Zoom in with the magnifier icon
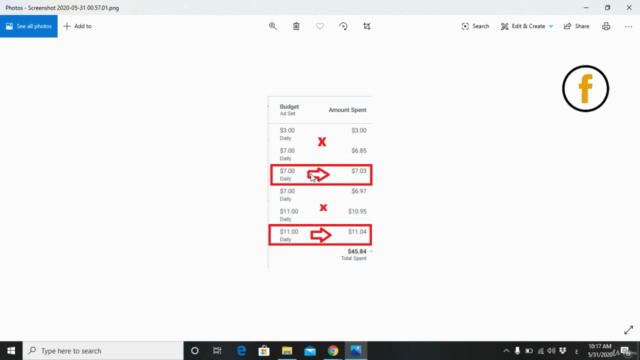Viewport: 640px width, 360px height. (273, 26)
